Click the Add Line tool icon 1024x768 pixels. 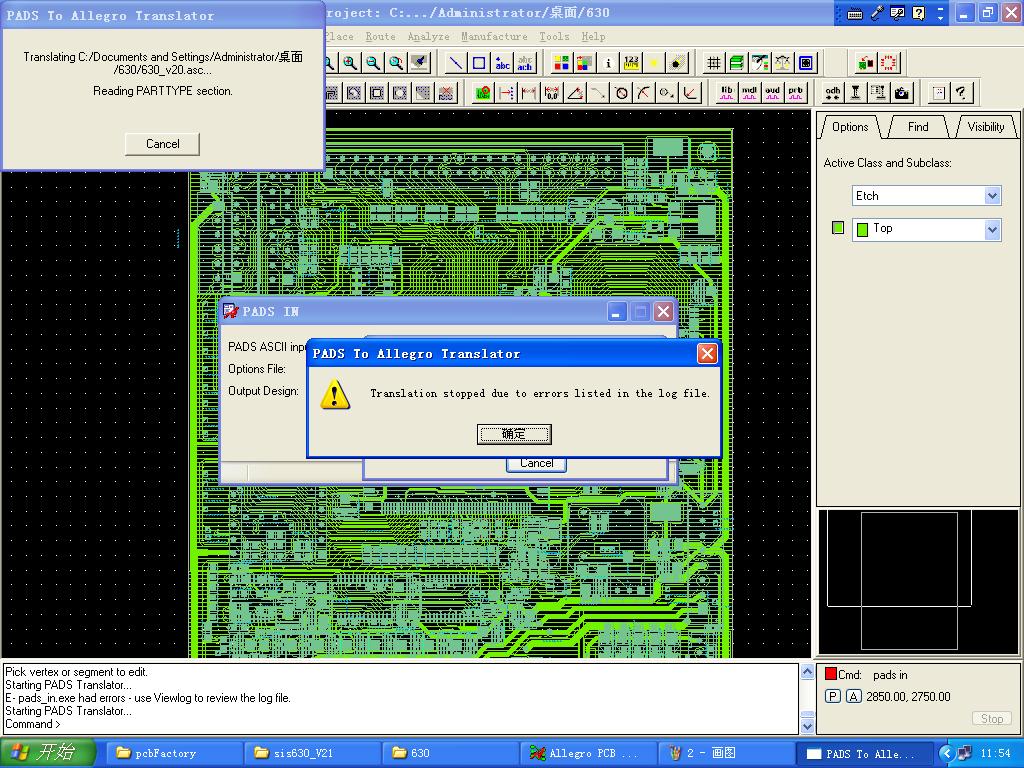(x=455, y=63)
